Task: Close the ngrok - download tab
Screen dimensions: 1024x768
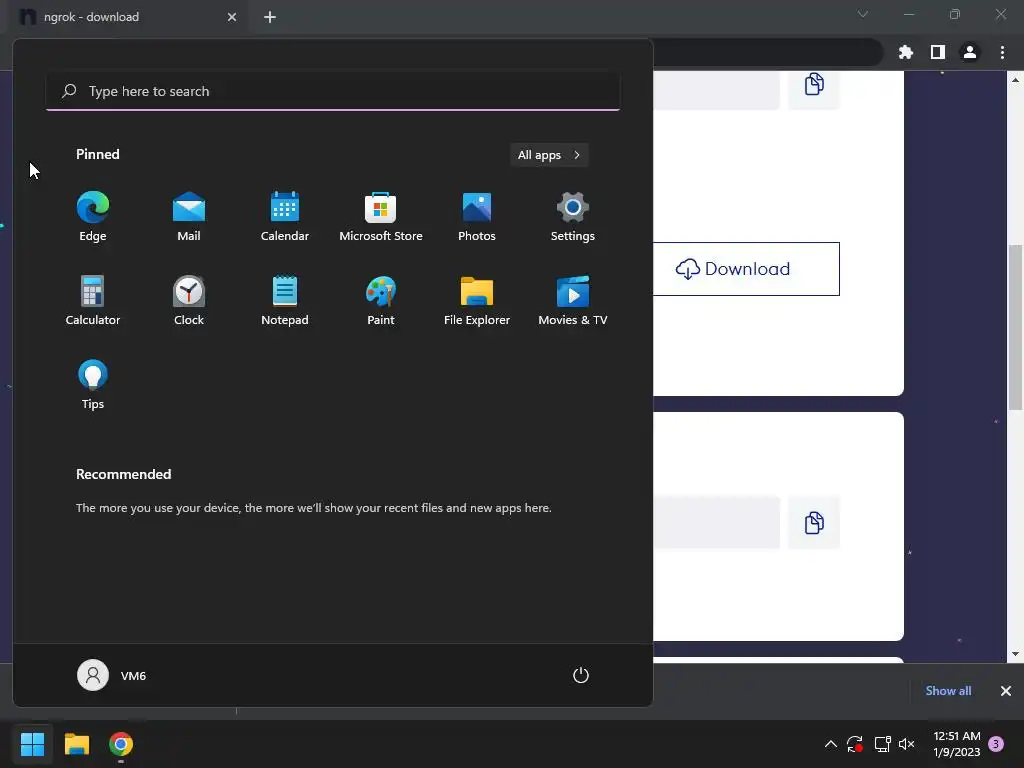Action: [232, 17]
